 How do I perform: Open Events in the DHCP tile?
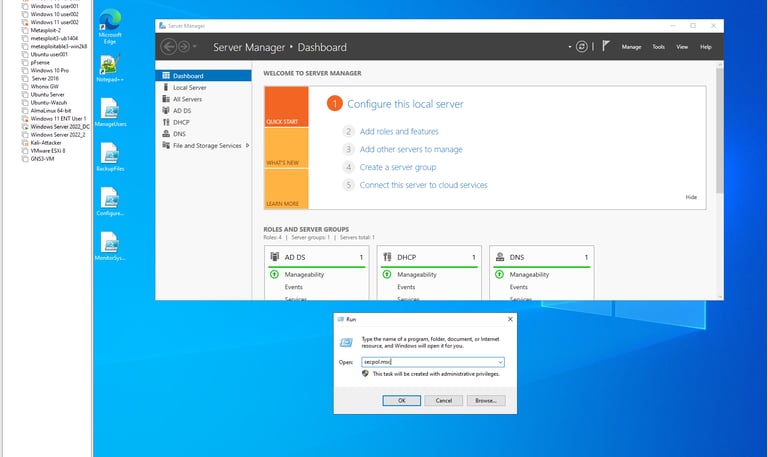pos(406,287)
